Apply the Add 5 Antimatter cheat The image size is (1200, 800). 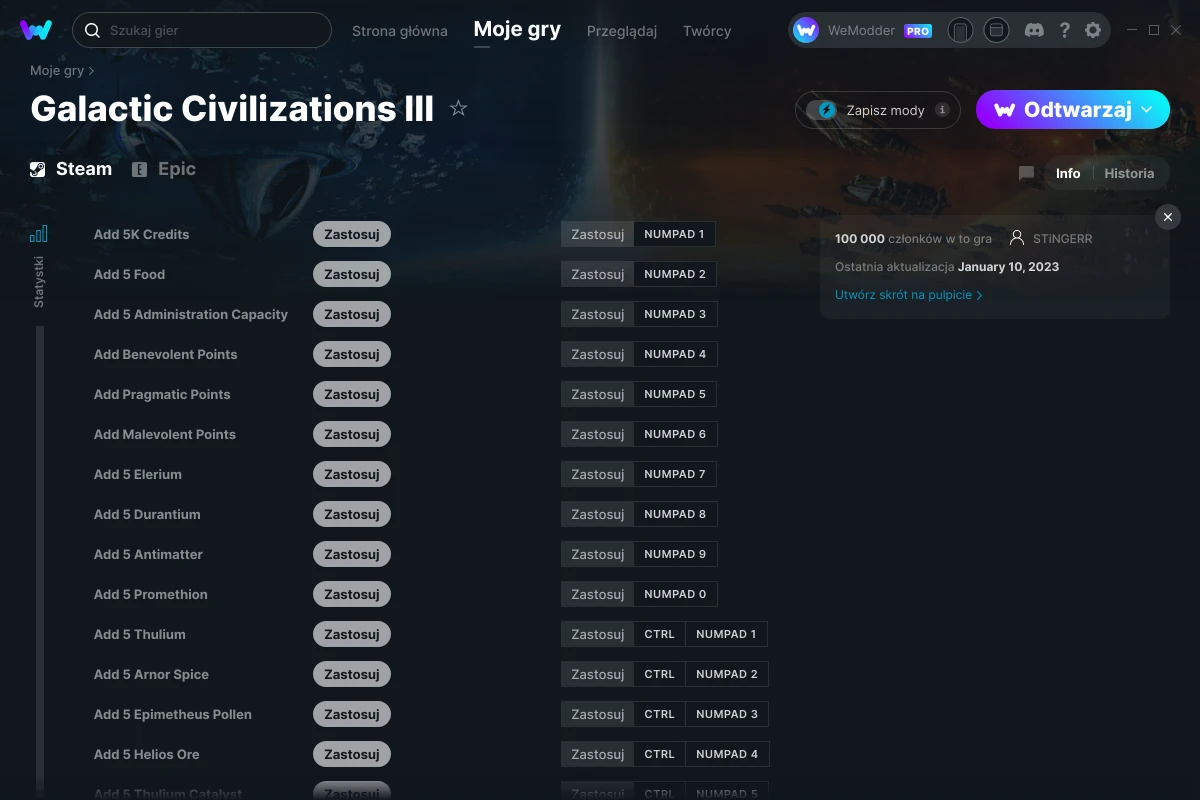coord(352,554)
